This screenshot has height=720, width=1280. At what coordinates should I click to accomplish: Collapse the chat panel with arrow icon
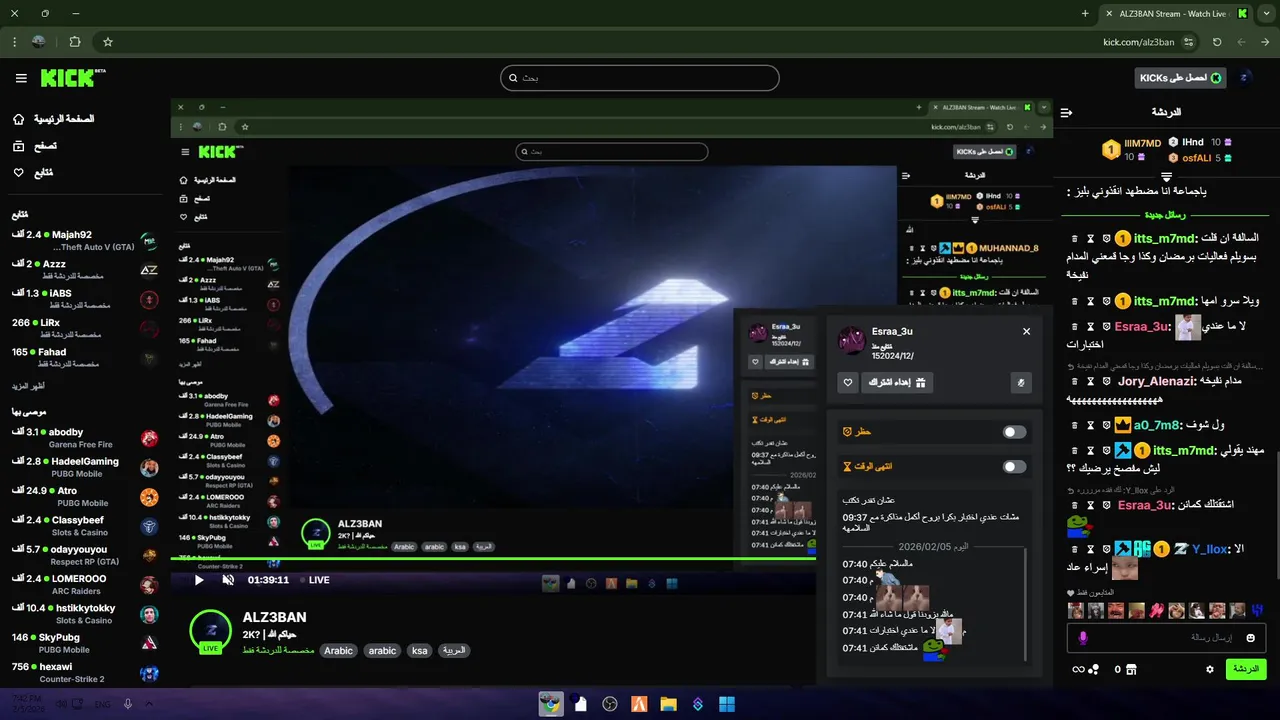click(1066, 113)
